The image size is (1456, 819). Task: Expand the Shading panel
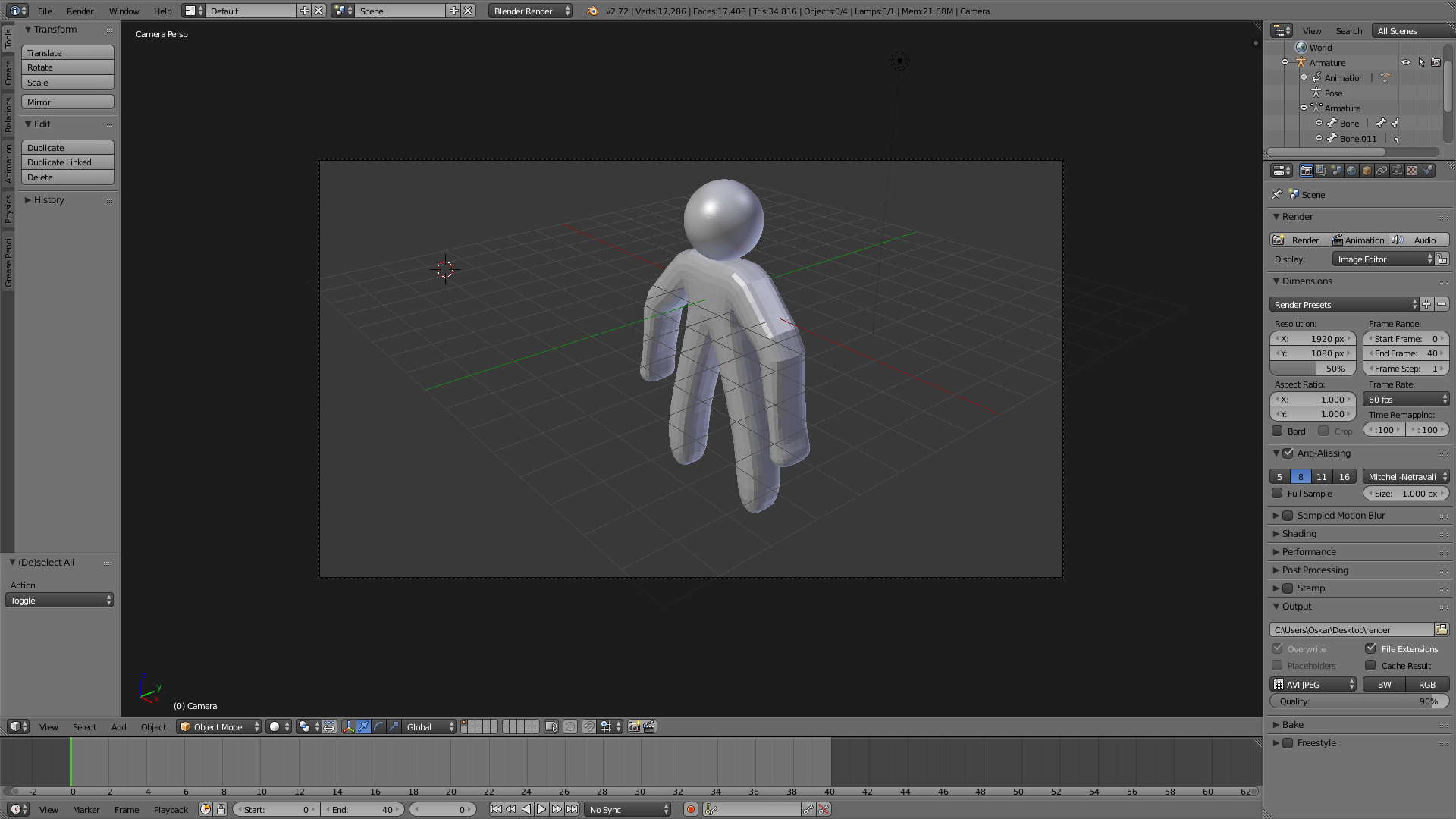click(x=1299, y=533)
